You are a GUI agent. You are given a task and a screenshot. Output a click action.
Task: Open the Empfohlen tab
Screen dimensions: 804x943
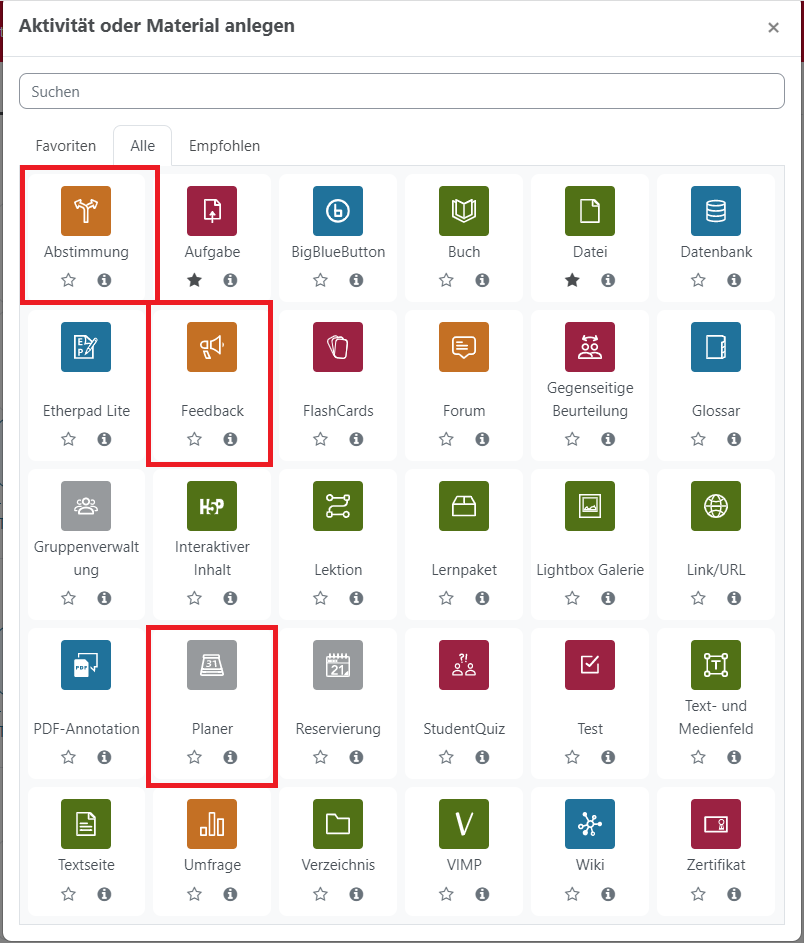(x=224, y=146)
